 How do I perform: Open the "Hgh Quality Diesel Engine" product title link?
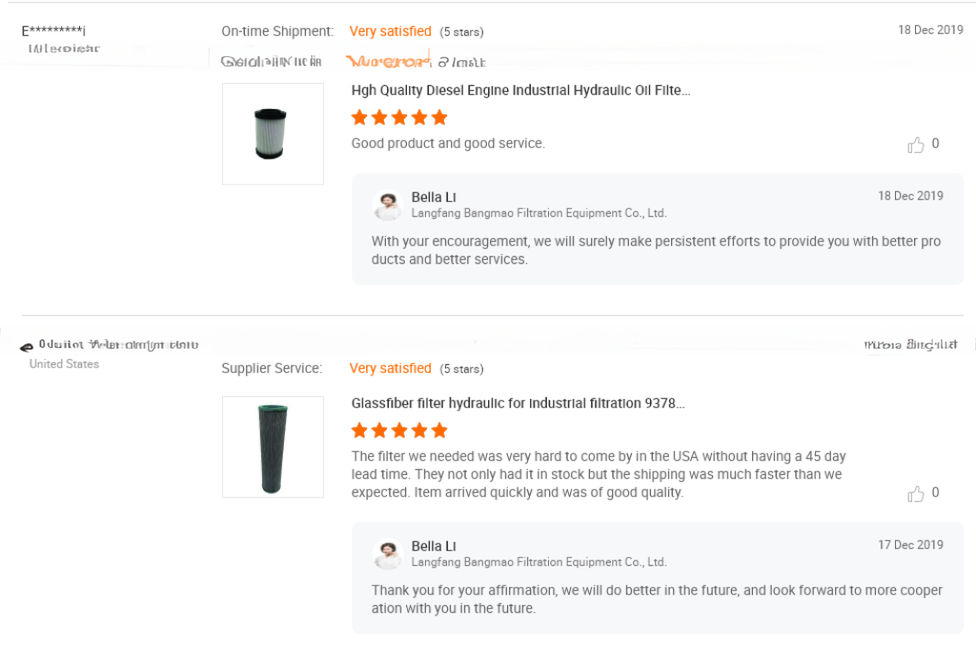pos(520,90)
